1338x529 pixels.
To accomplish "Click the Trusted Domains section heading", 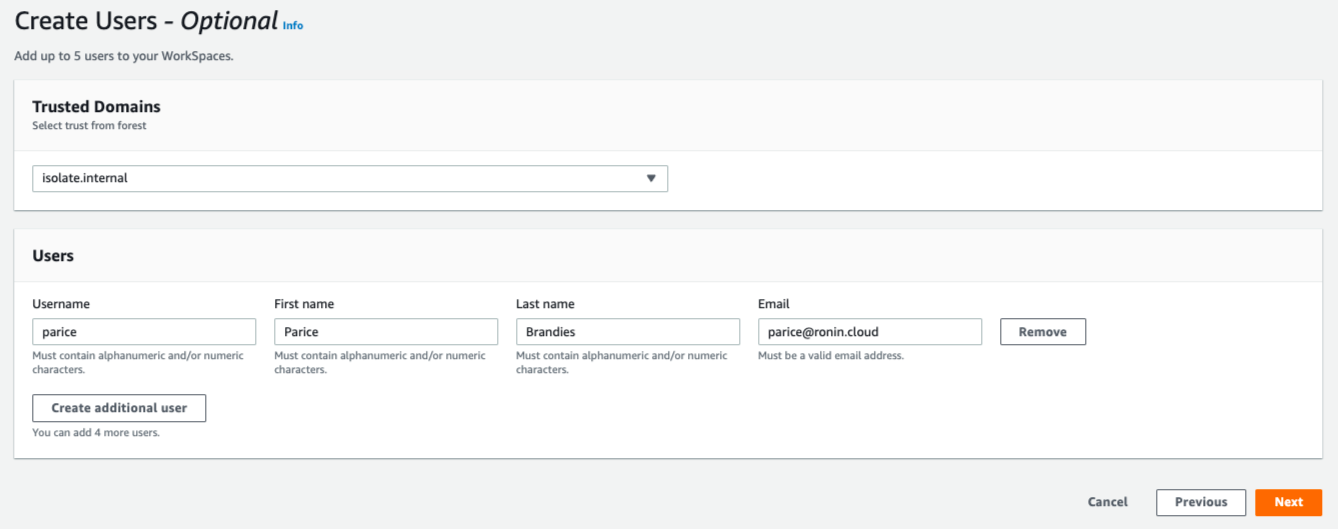I will (96, 107).
